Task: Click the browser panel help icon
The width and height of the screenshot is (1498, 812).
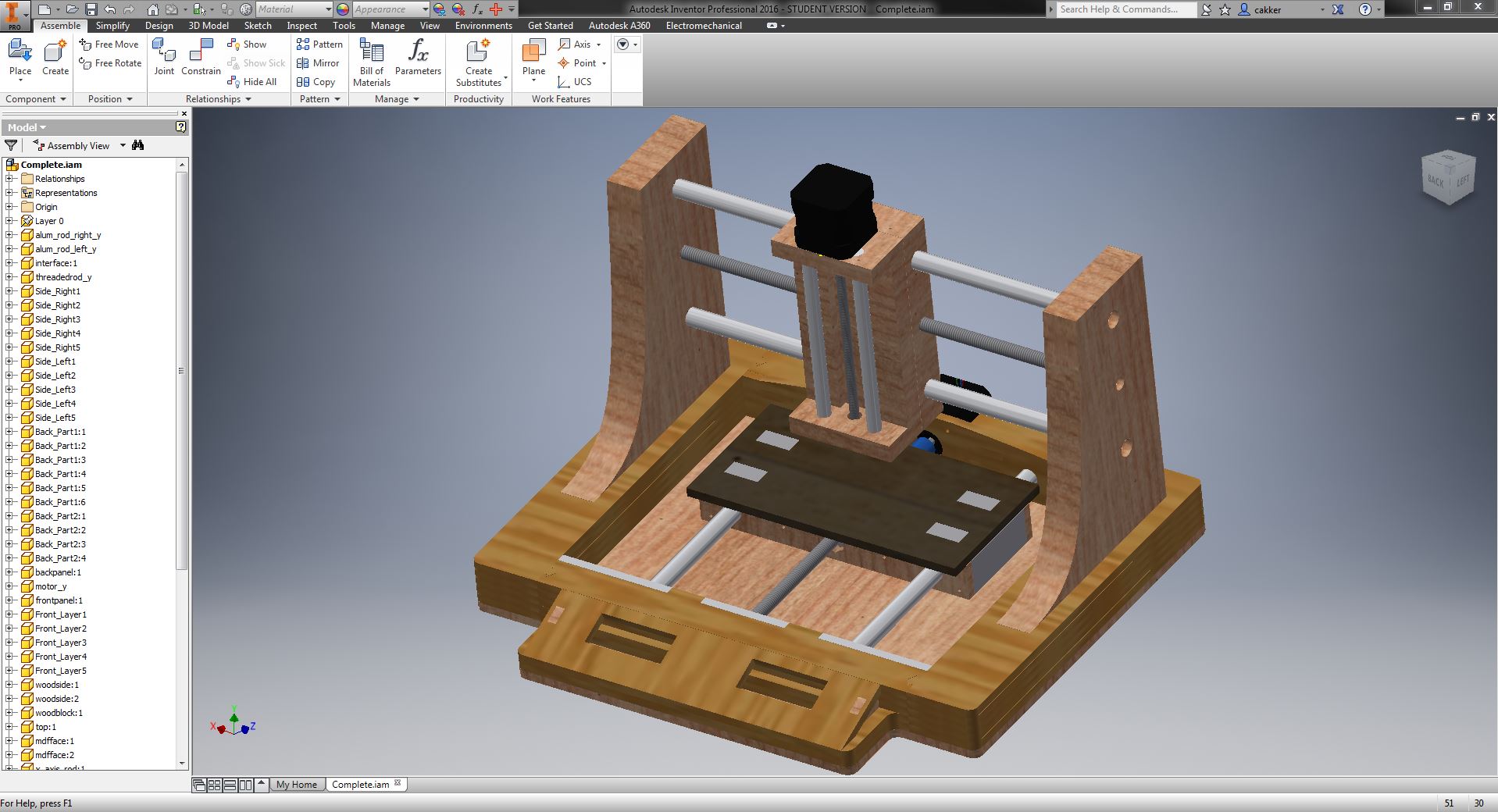Action: 181,127
